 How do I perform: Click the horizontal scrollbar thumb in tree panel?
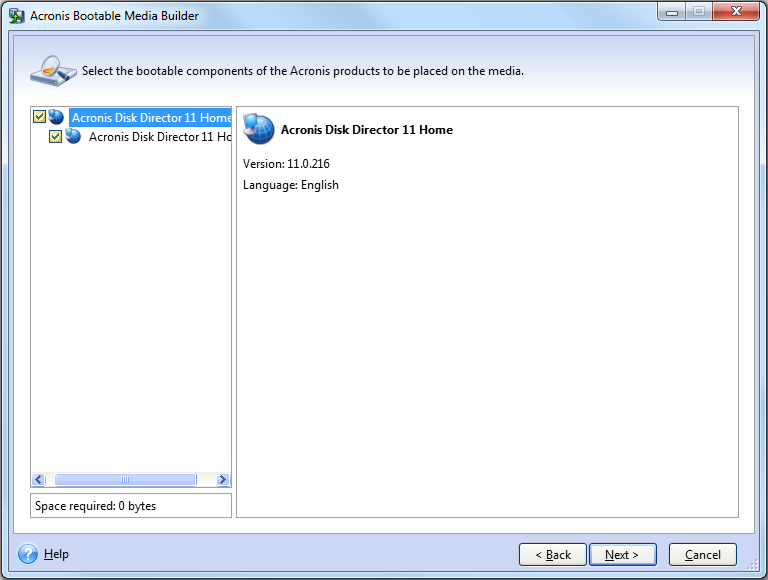pyautogui.click(x=125, y=480)
